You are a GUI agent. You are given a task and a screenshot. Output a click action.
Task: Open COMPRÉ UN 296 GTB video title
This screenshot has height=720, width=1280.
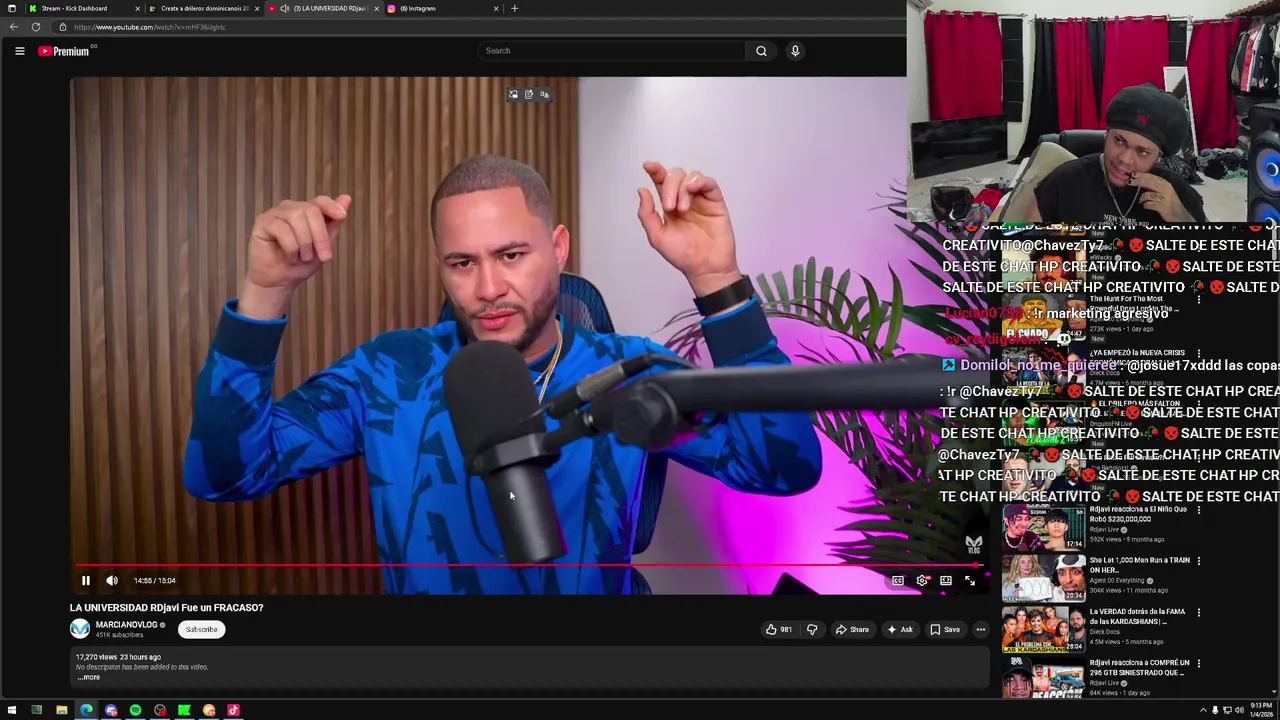click(x=1139, y=667)
